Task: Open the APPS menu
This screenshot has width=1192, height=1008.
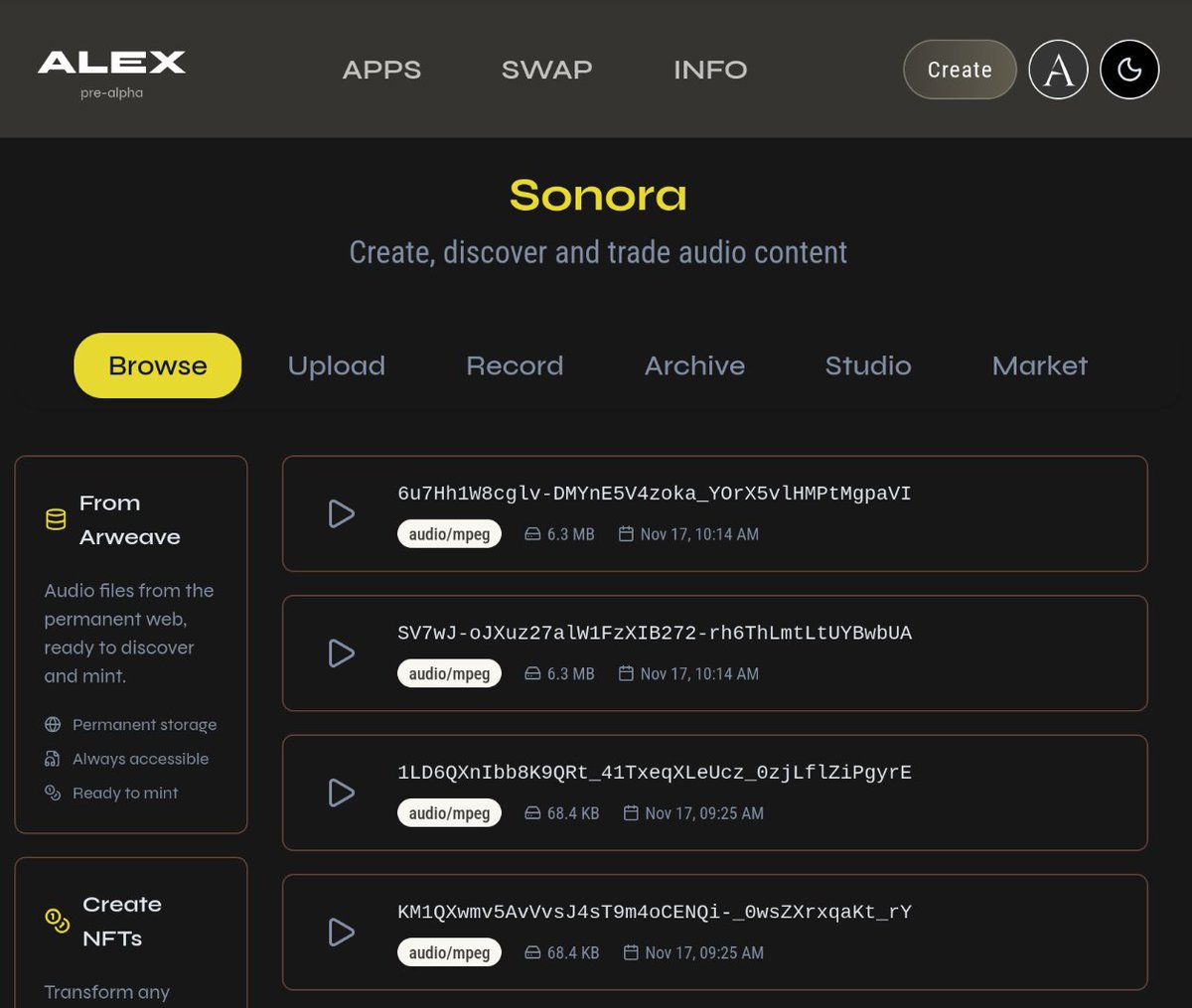Action: pos(381,70)
